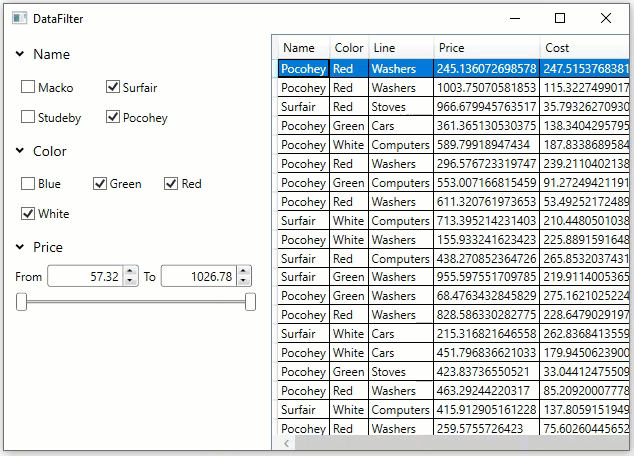
Task: Maximize the DataFilter window
Action: (560, 18)
